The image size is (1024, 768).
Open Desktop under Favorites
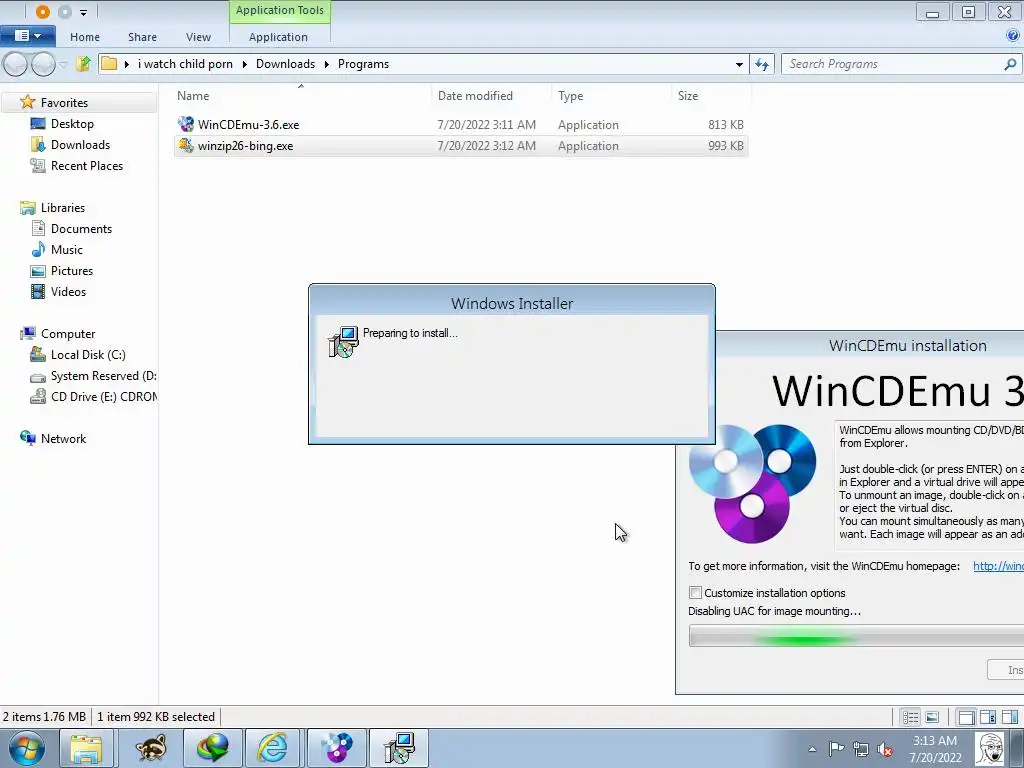72,123
